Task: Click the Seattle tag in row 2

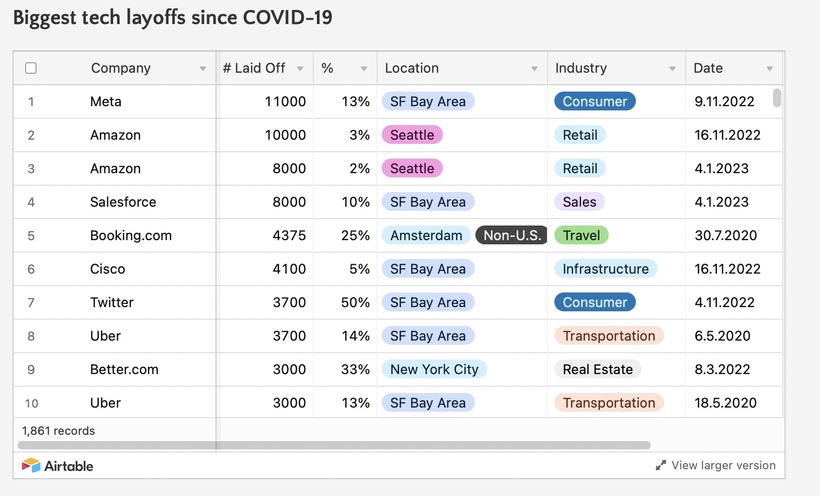Action: [x=412, y=135]
